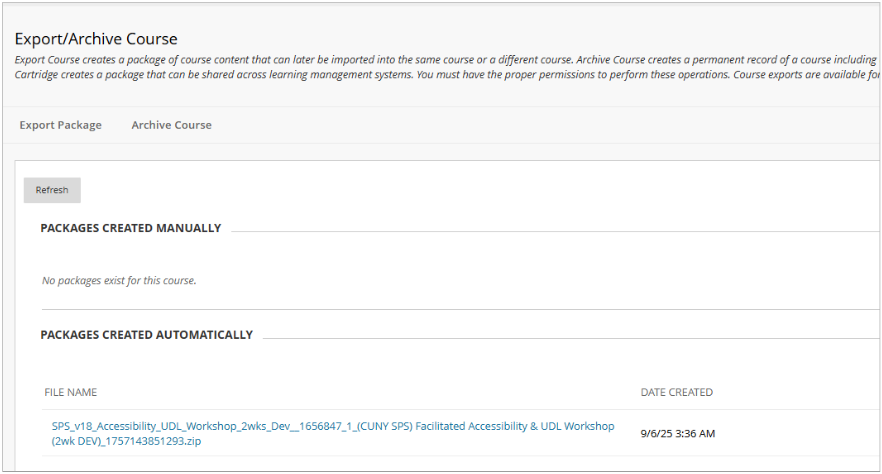Image resolution: width=882 pixels, height=474 pixels.
Task: Click the "(2wk DEV)_1757143851293.zip" line of the file link
Action: (x=126, y=441)
